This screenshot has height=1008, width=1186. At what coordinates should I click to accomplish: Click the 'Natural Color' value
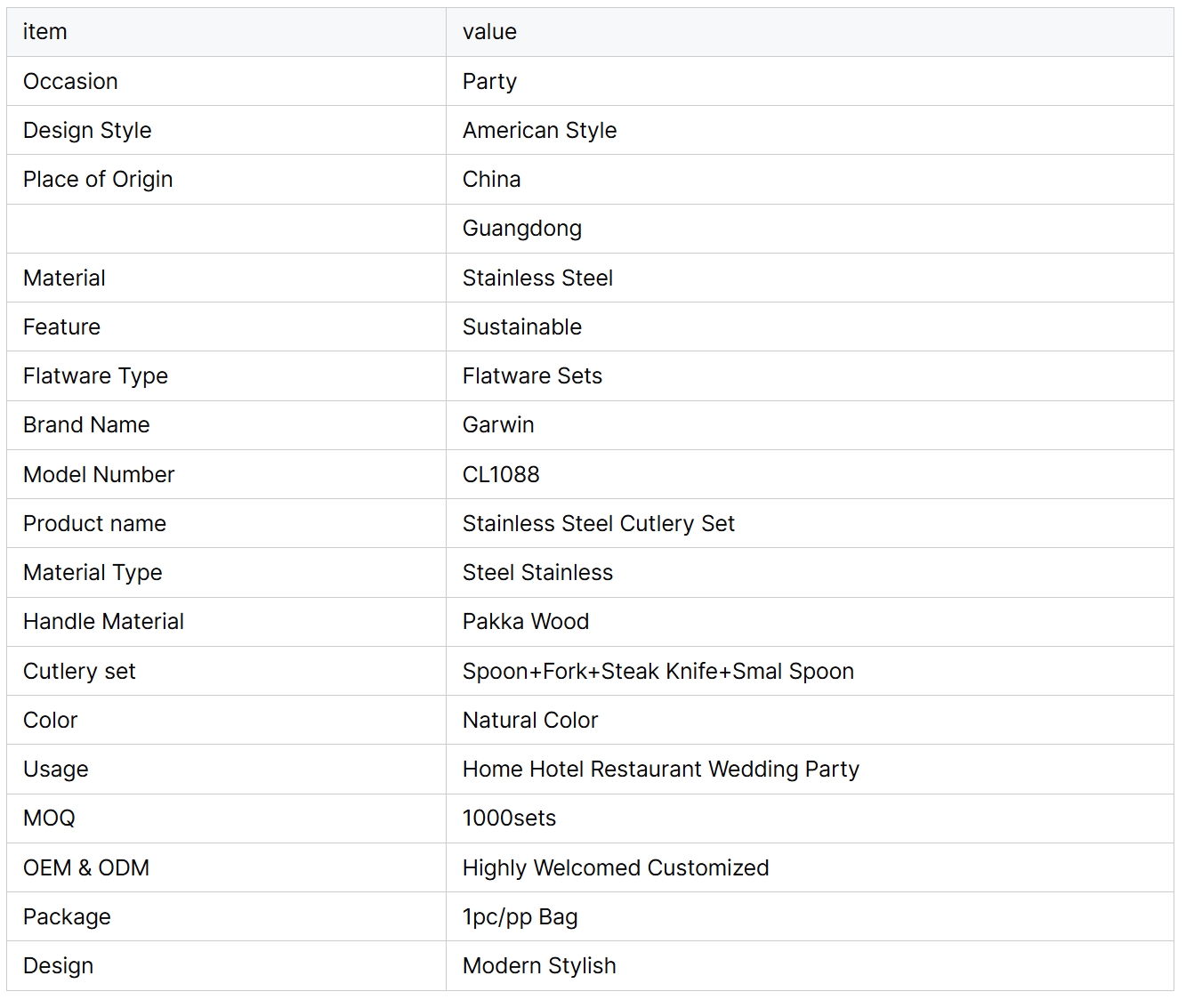(530, 720)
